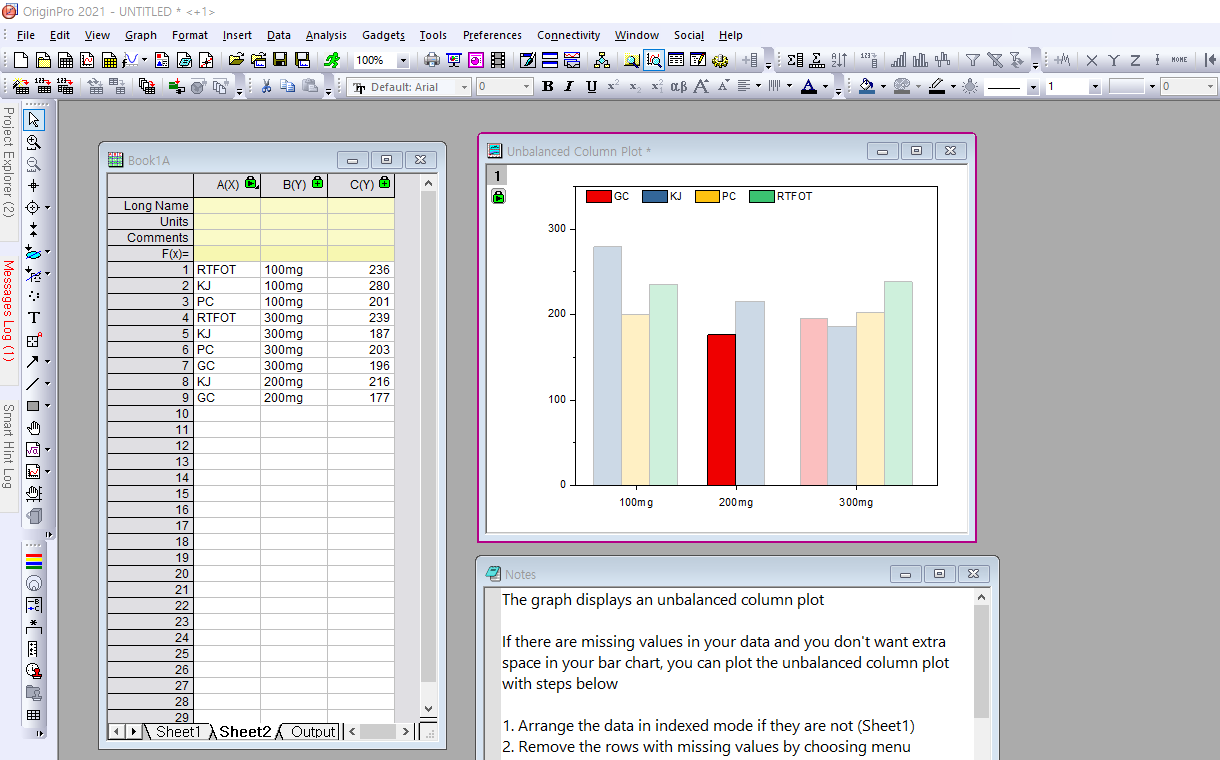Toggle lock on column C(Y)
The width and height of the screenshot is (1220, 760).
coord(384,183)
